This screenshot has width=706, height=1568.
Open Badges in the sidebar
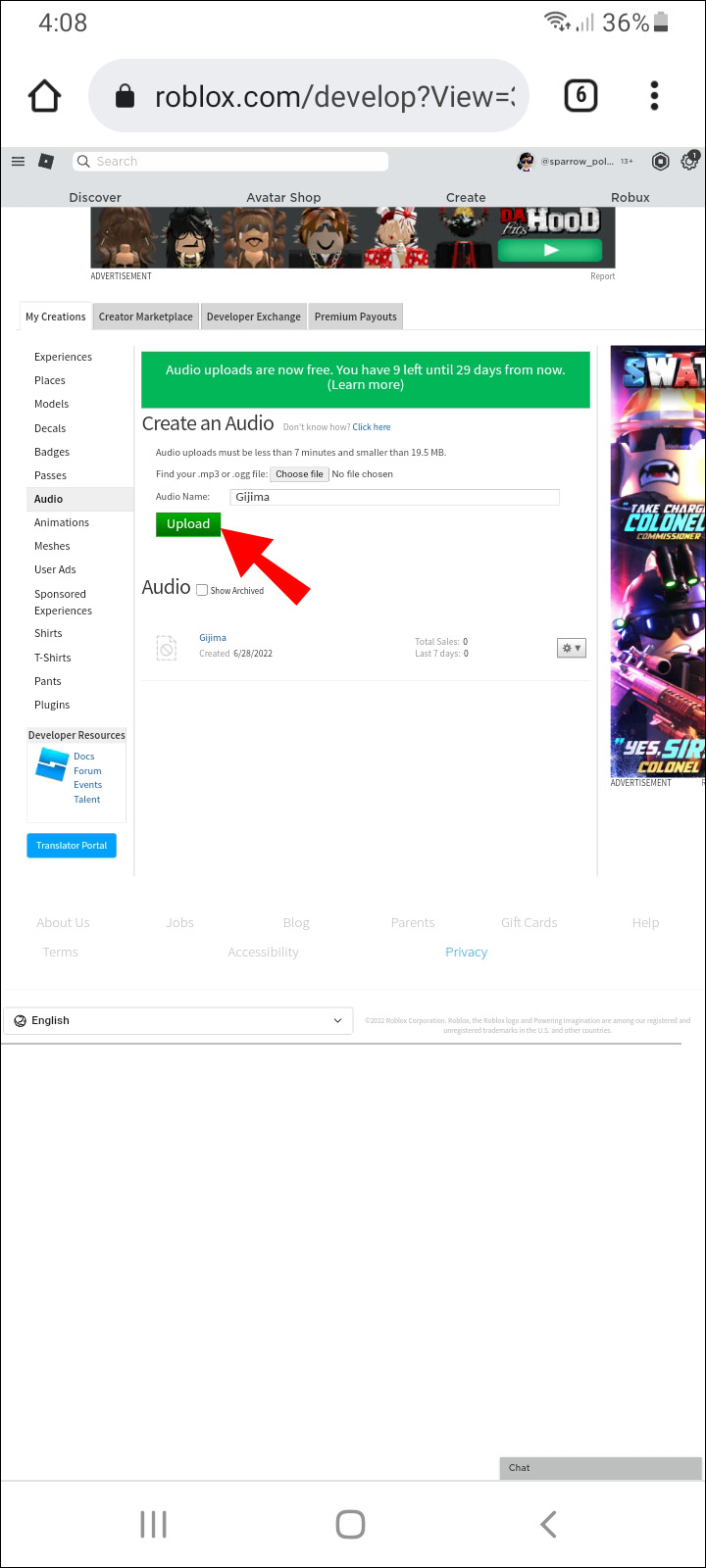pyautogui.click(x=52, y=452)
